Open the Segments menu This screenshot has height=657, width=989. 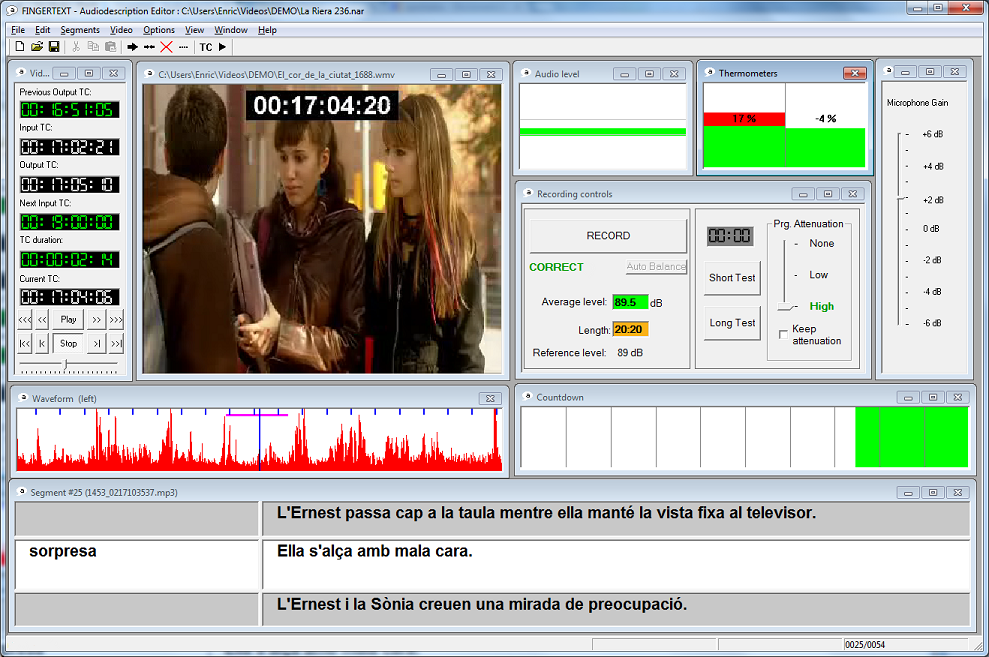pos(80,30)
